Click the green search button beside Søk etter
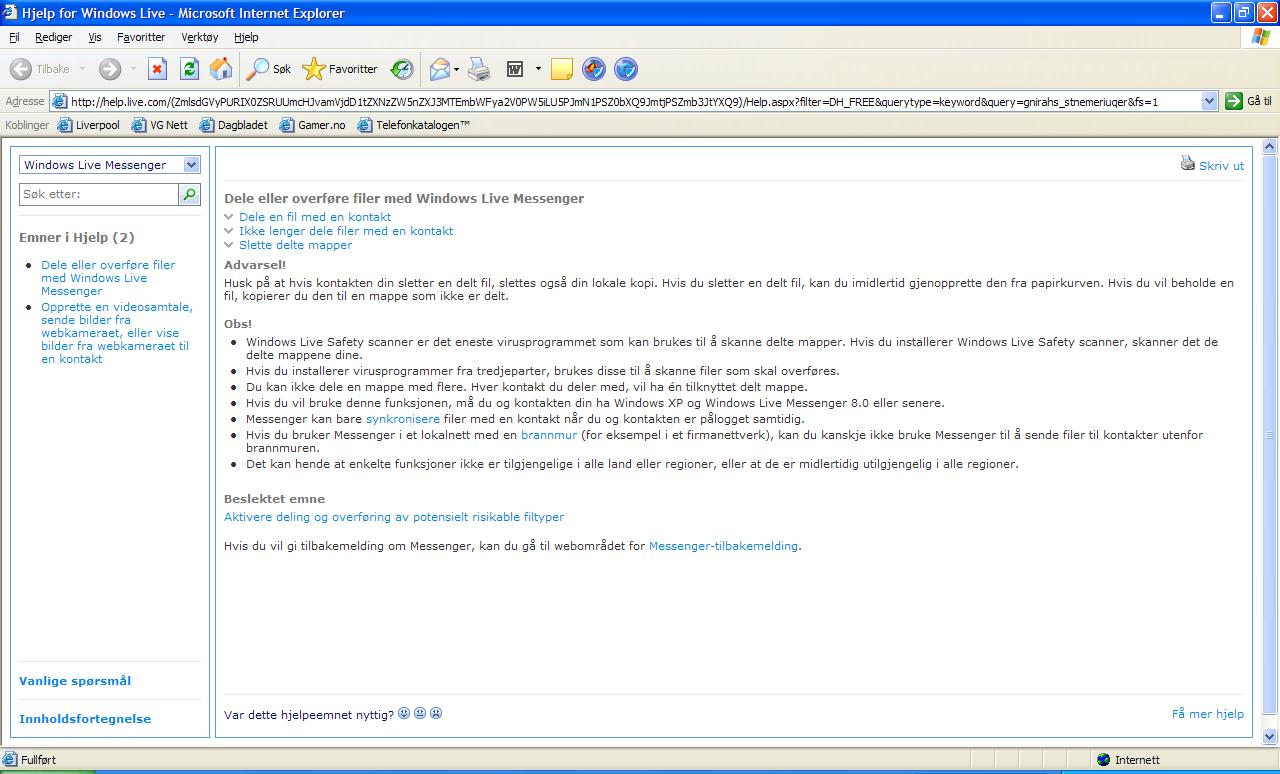Viewport: 1280px width, 774px height. click(189, 194)
